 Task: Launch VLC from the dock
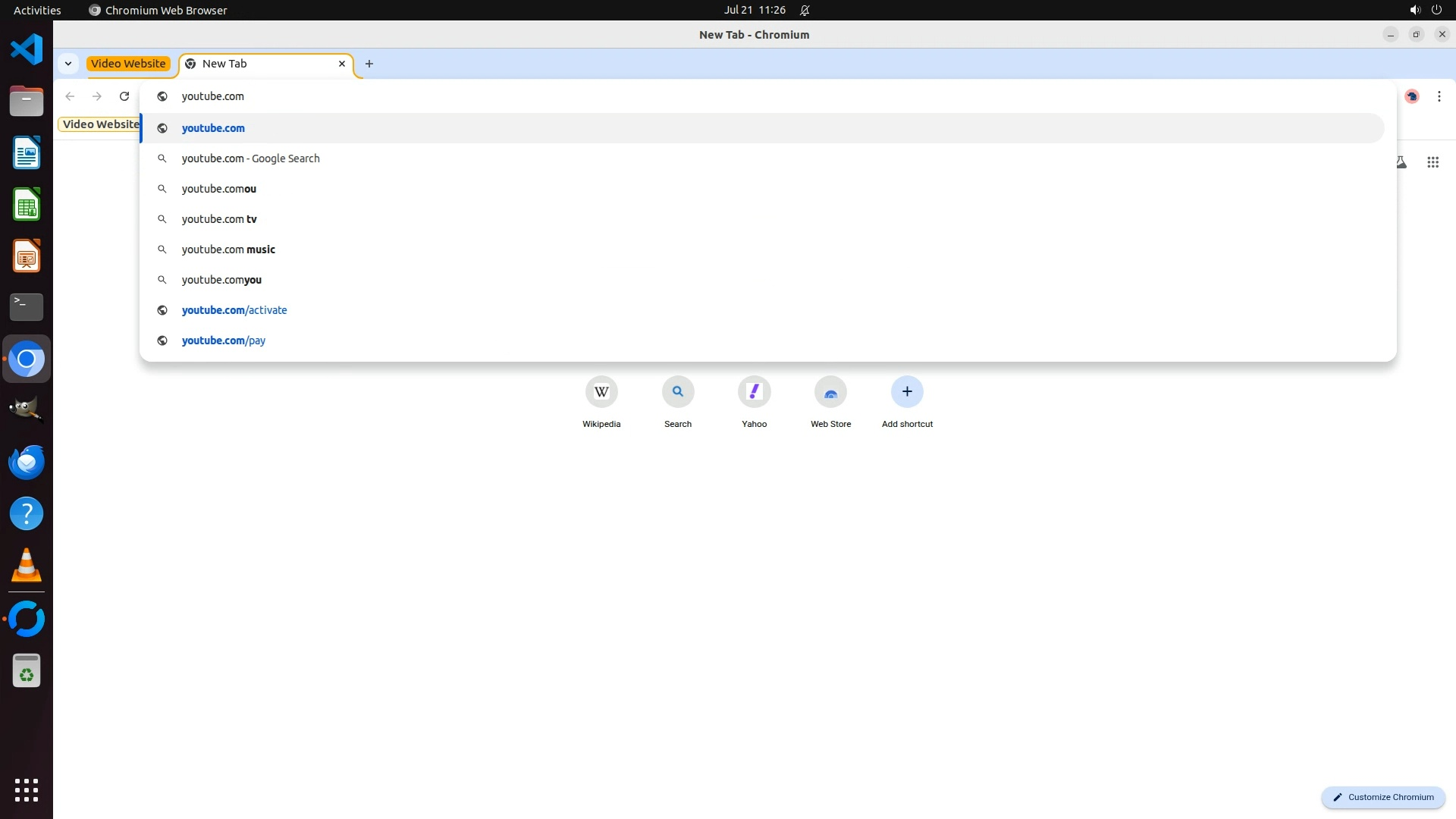coord(27,565)
